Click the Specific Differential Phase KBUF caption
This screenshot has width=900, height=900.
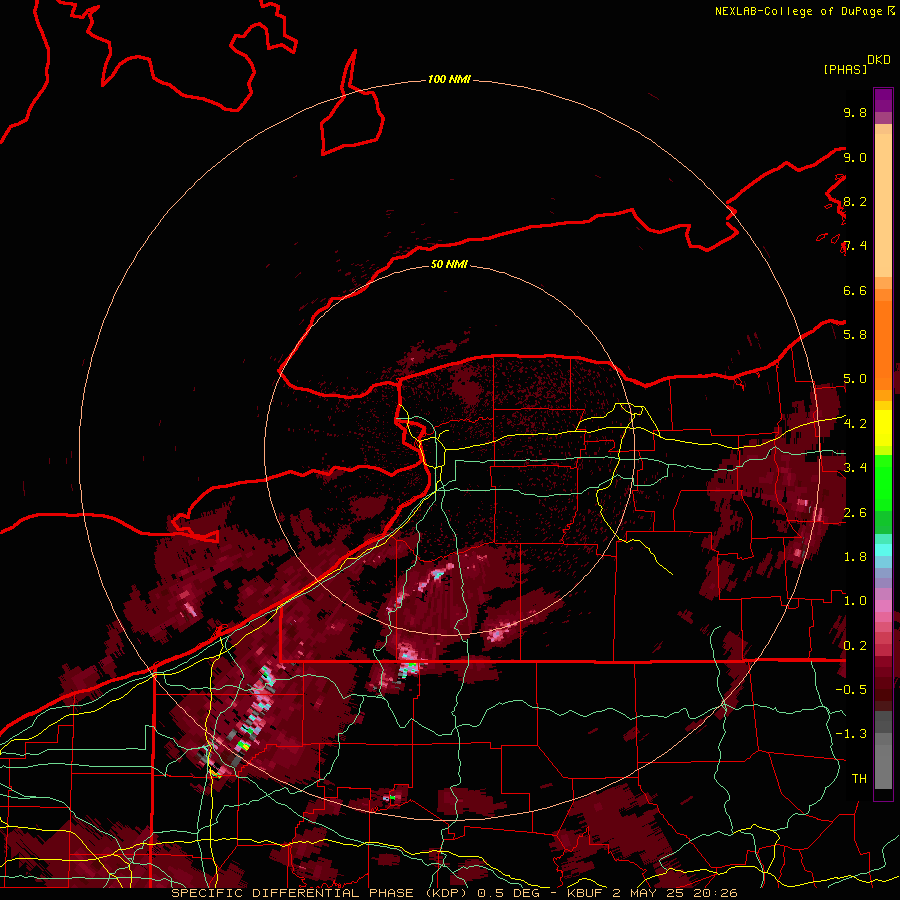point(454,893)
